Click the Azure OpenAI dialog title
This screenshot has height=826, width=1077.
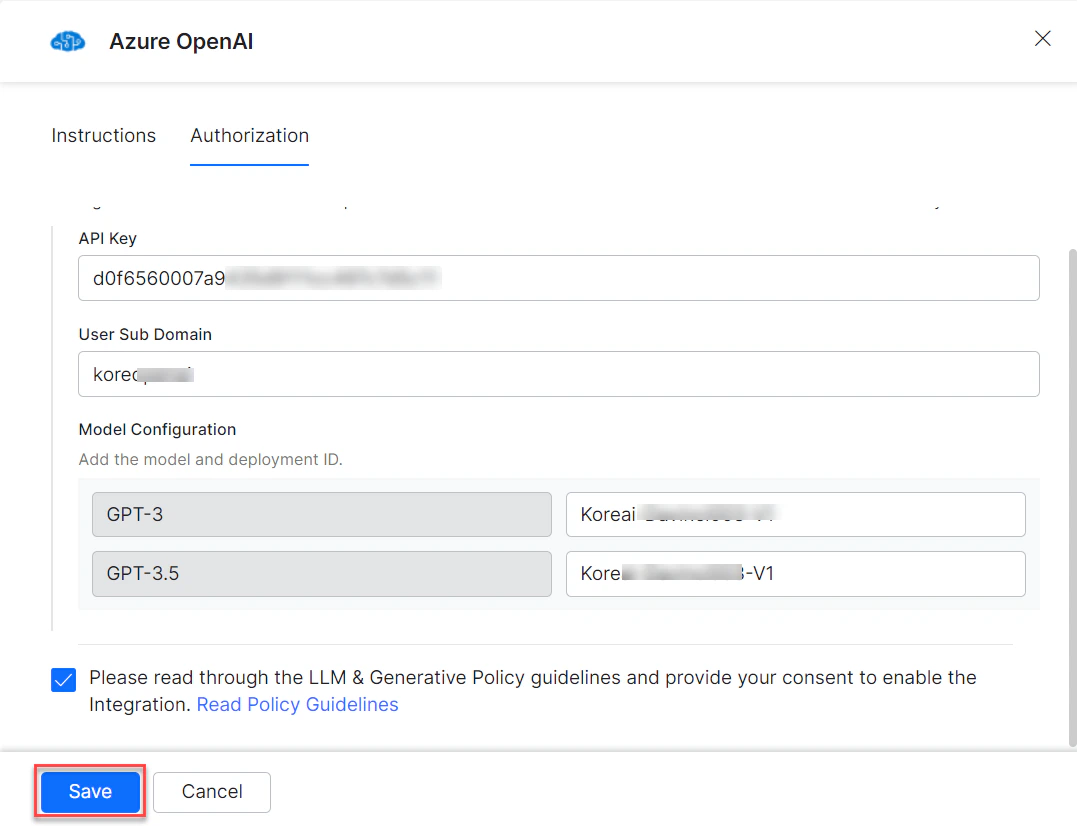point(181,41)
